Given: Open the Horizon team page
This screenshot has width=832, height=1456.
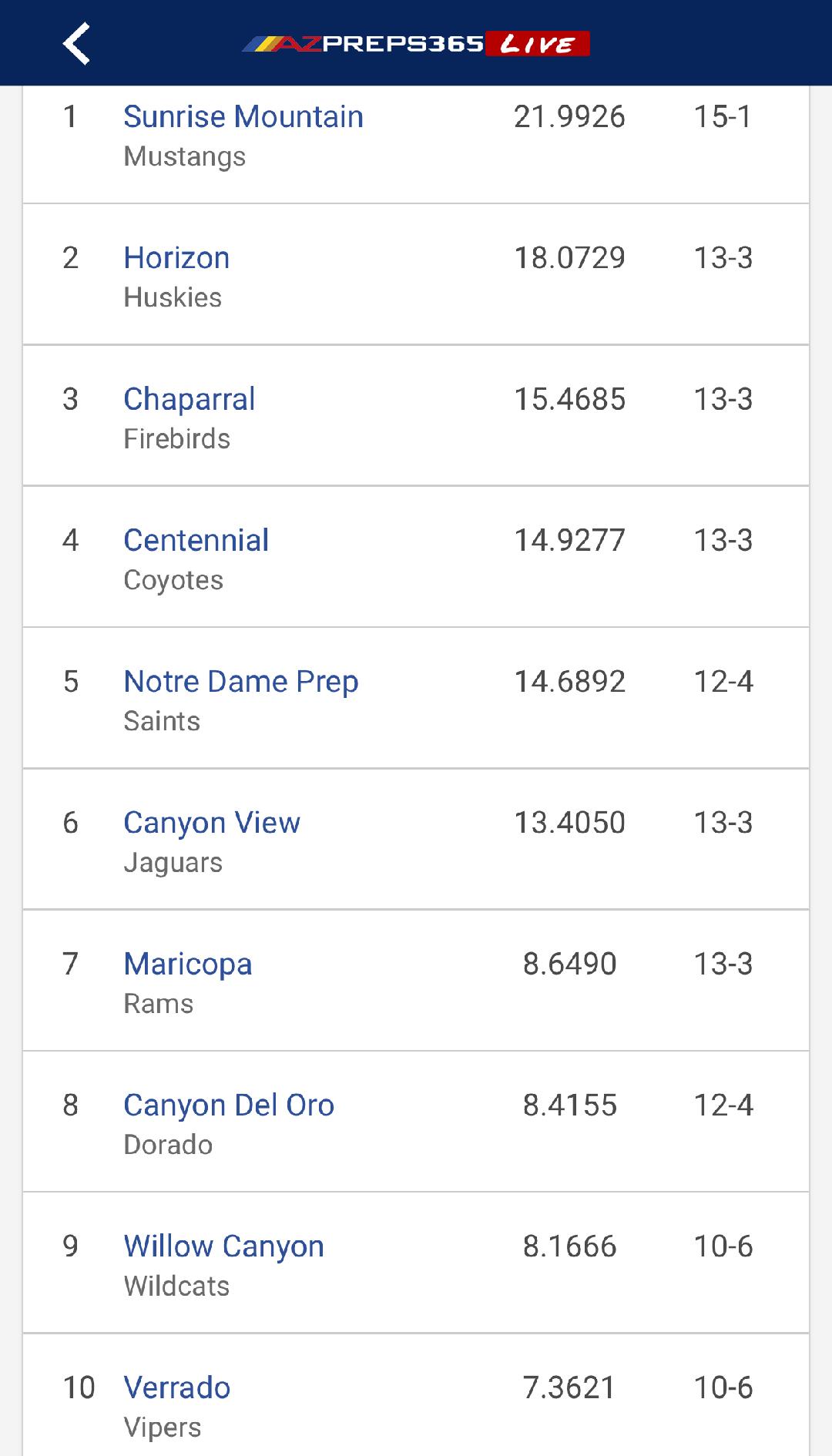Looking at the screenshot, I should point(176,258).
